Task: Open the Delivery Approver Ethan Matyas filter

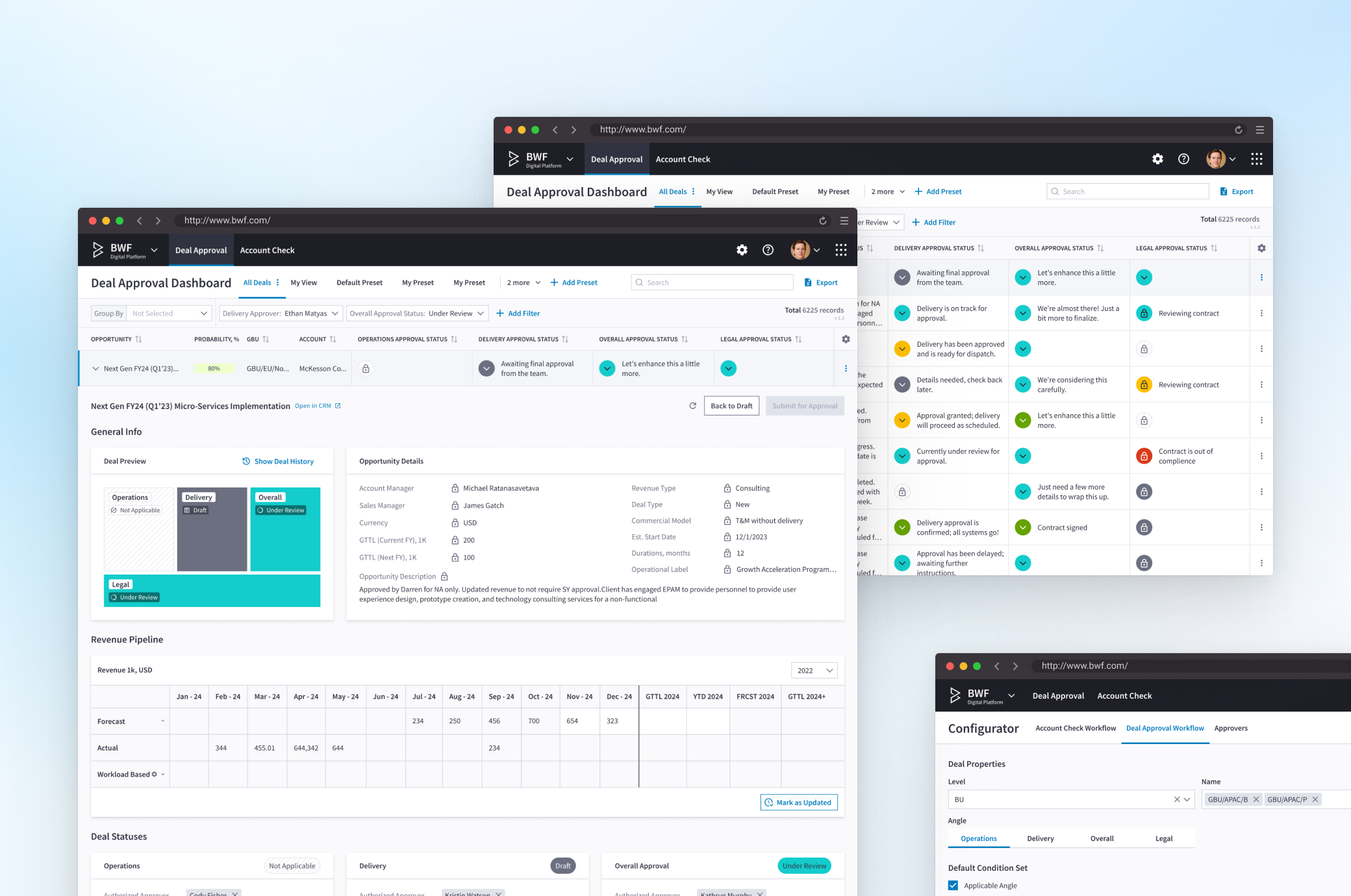Action: coord(279,313)
